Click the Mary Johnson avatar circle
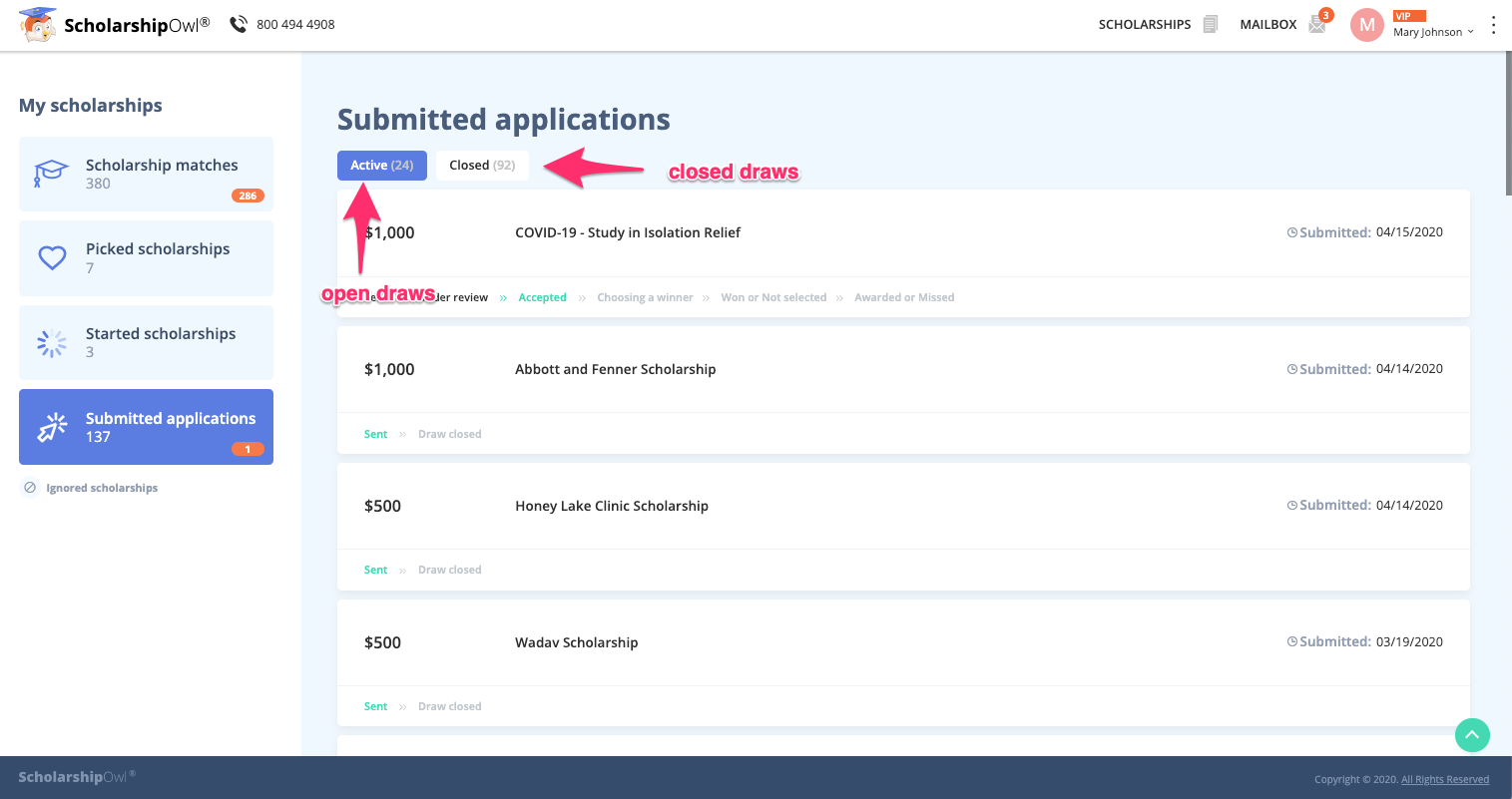The height and width of the screenshot is (799, 1512). [x=1366, y=25]
